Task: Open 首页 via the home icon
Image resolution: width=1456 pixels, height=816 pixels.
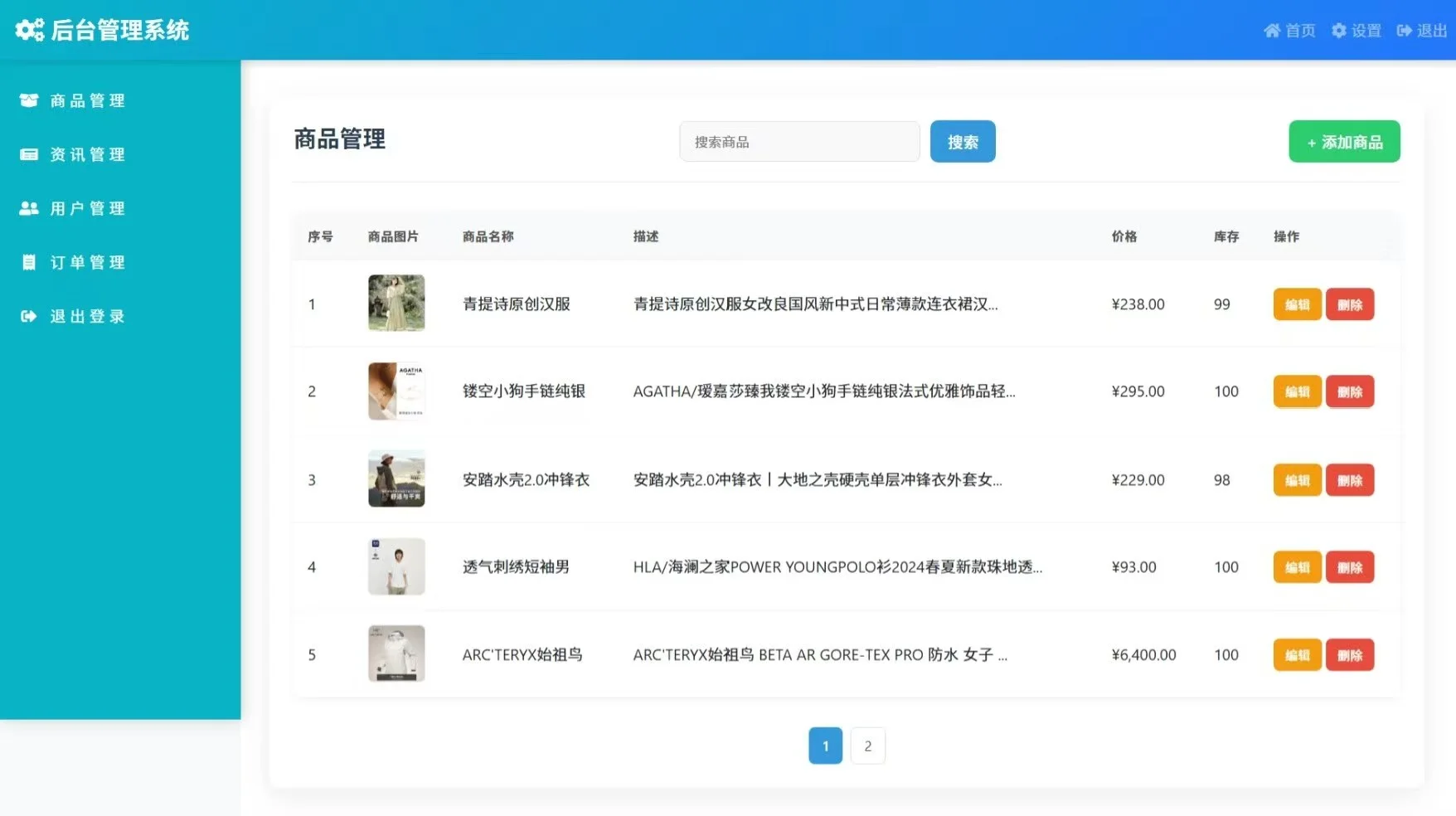Action: (x=1273, y=30)
